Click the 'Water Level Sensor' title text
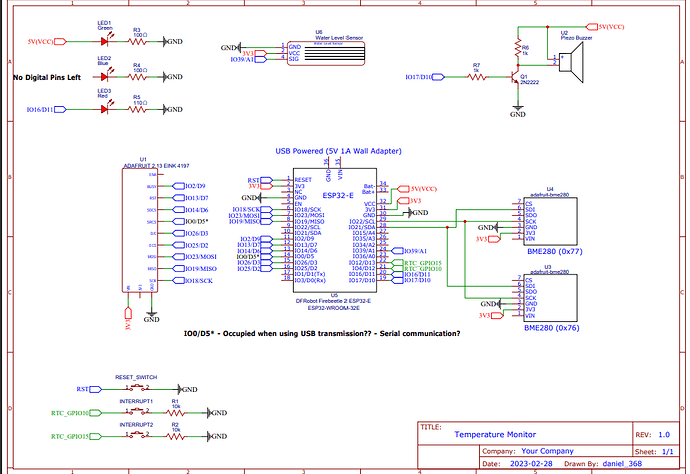This screenshot has height=474, width=690. tap(339, 38)
